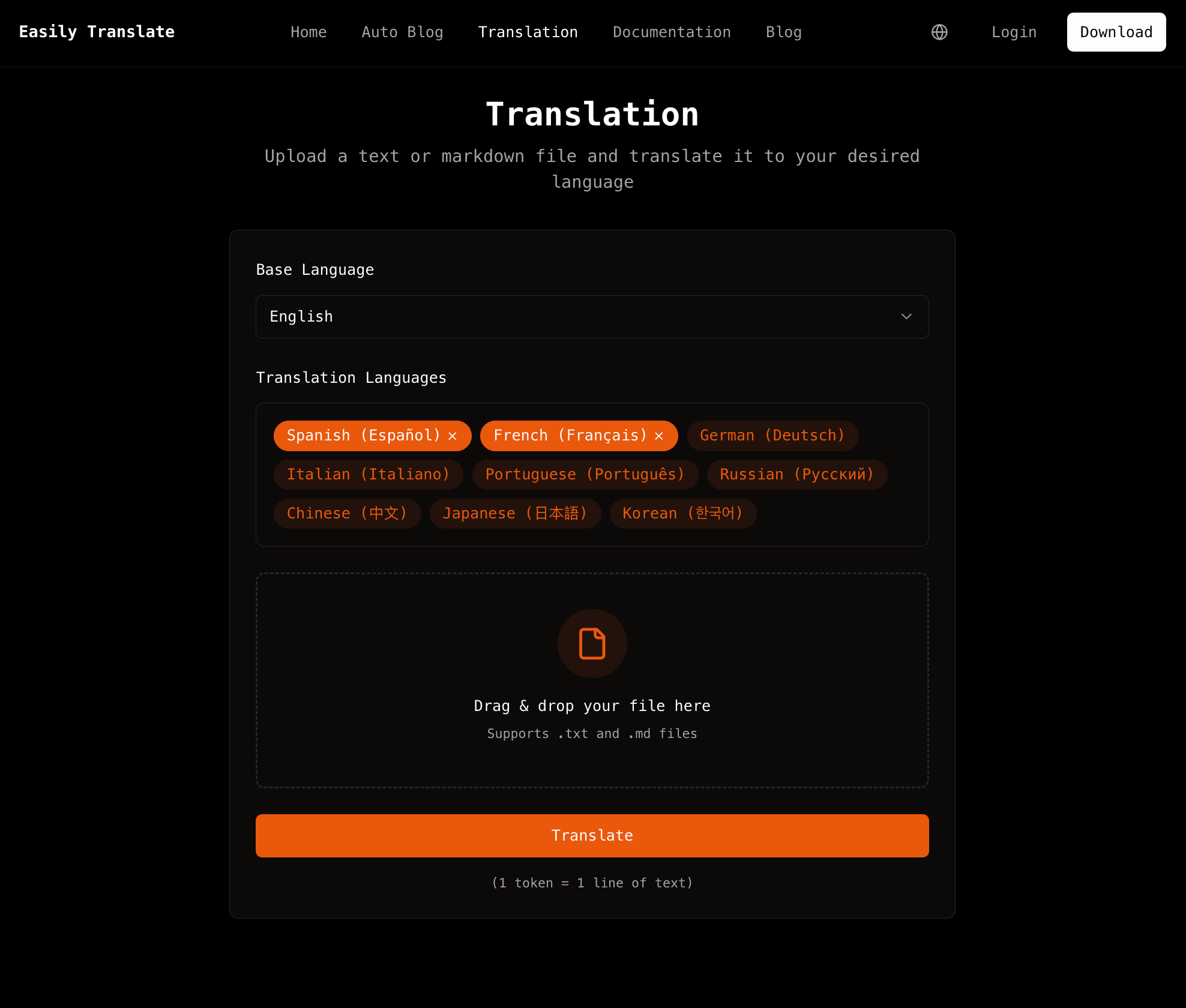This screenshot has width=1186, height=1008.
Task: Toggle the German (Deutsch) language chip
Action: click(x=772, y=436)
